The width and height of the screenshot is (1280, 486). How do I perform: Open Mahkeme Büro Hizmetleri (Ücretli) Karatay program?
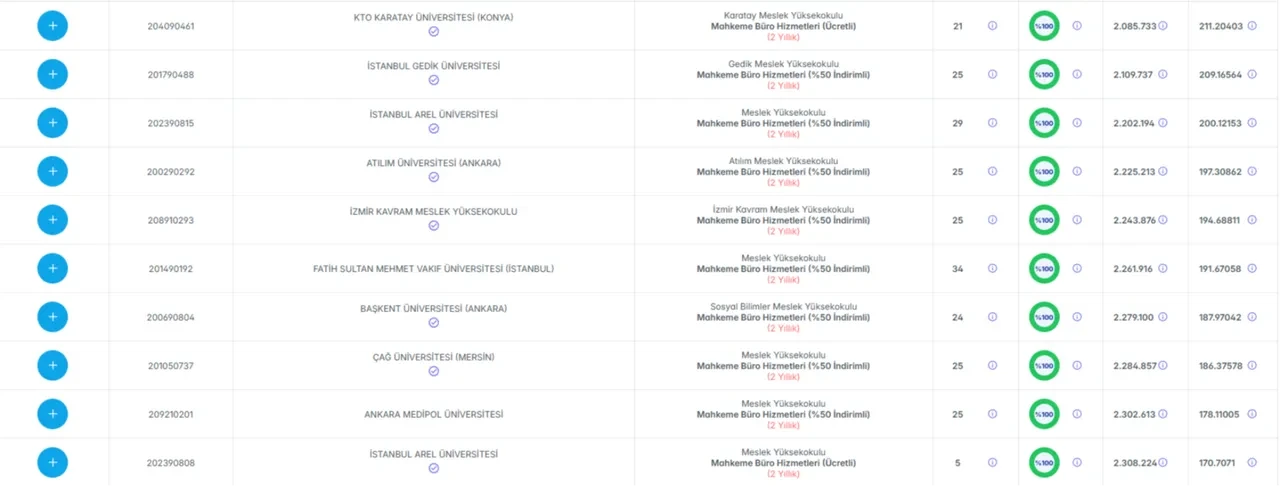click(x=783, y=26)
